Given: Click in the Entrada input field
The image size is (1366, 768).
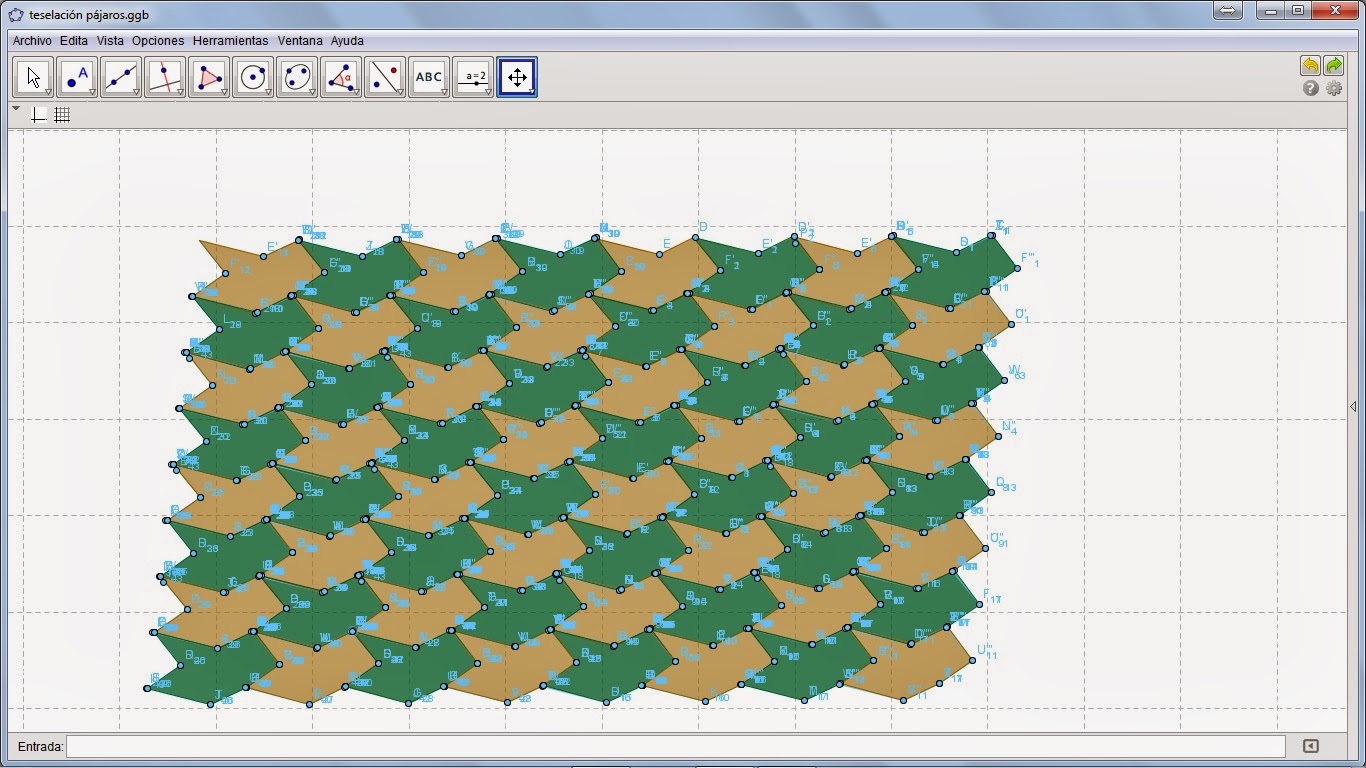Looking at the screenshot, I should coord(676,746).
